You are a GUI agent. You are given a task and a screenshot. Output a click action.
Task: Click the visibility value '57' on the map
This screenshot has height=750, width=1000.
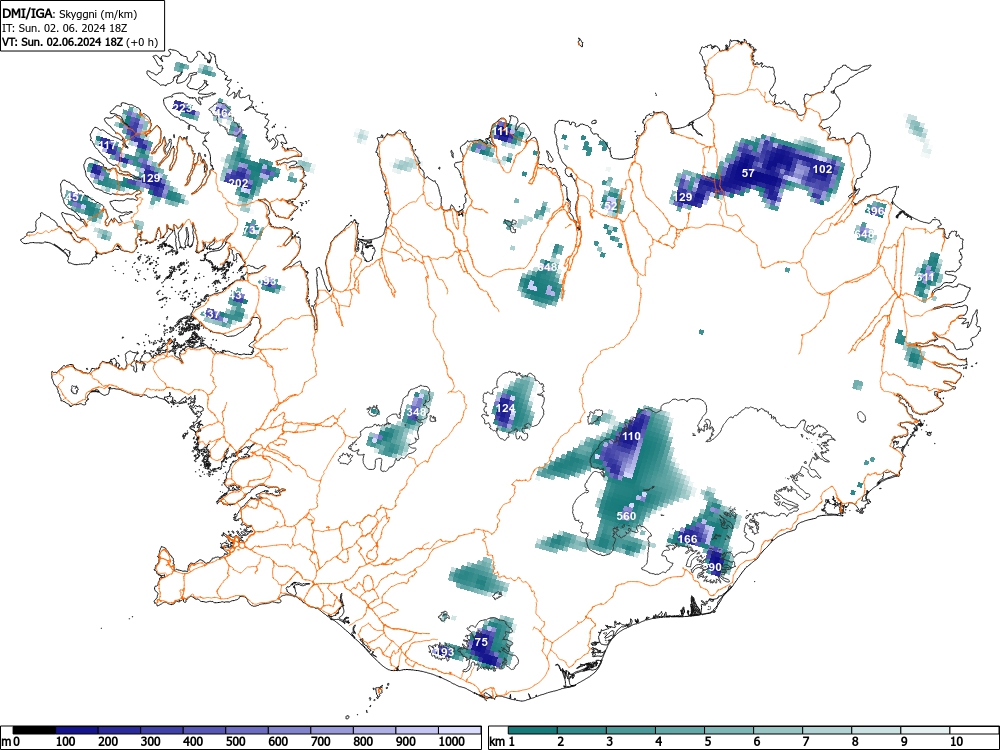point(748,173)
